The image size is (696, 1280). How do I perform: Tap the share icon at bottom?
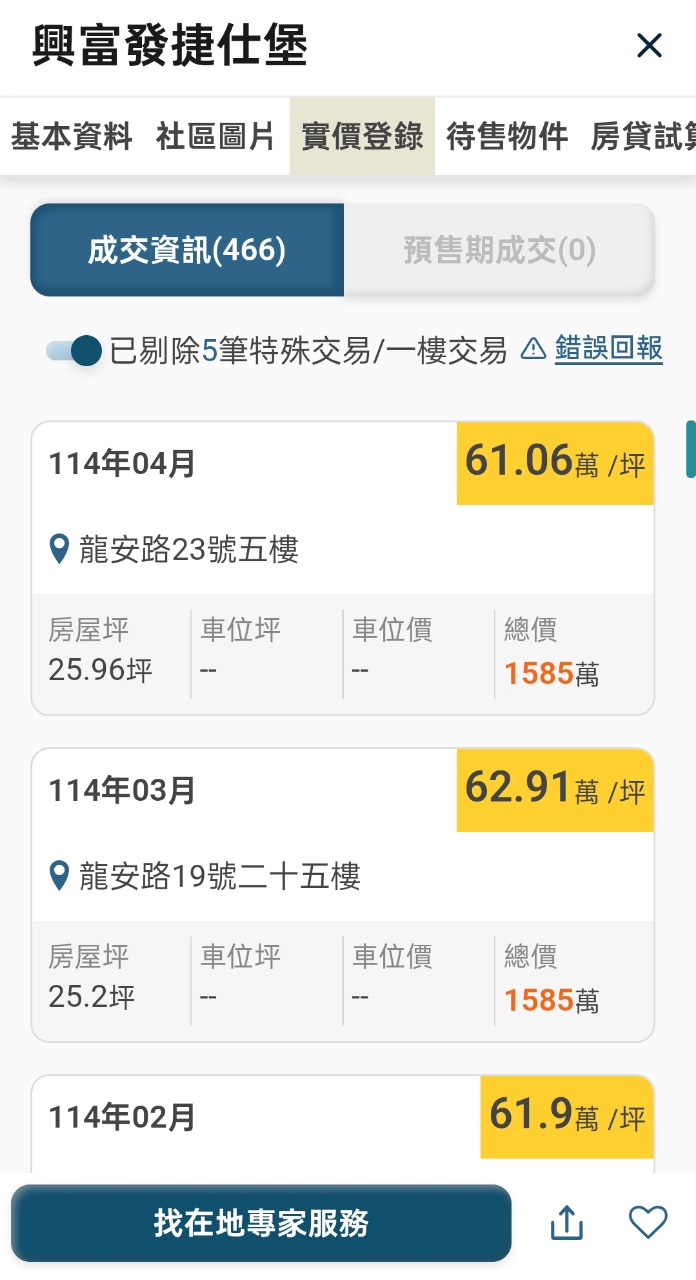pyautogui.click(x=567, y=1222)
